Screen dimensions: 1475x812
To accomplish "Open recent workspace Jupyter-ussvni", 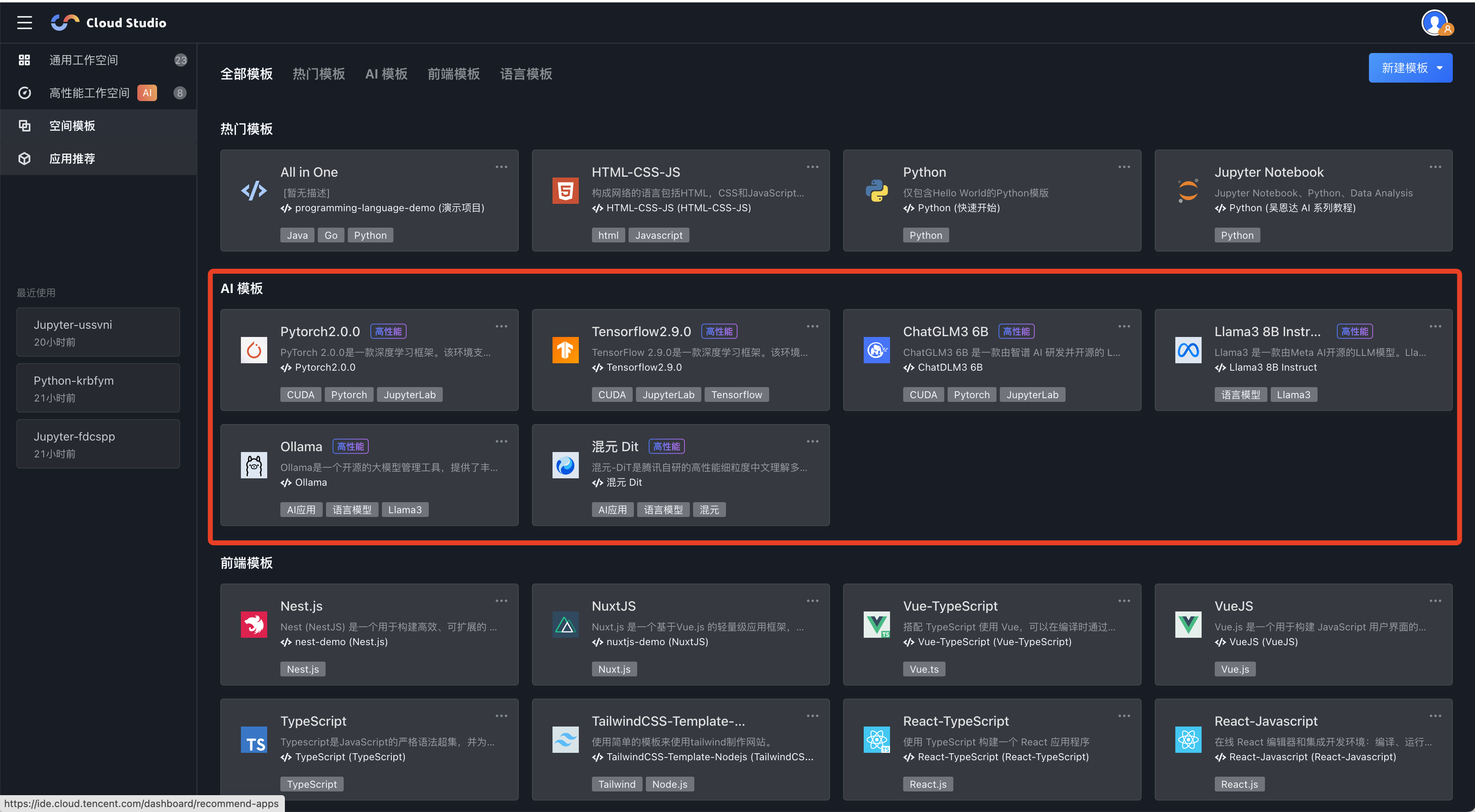I will click(98, 332).
